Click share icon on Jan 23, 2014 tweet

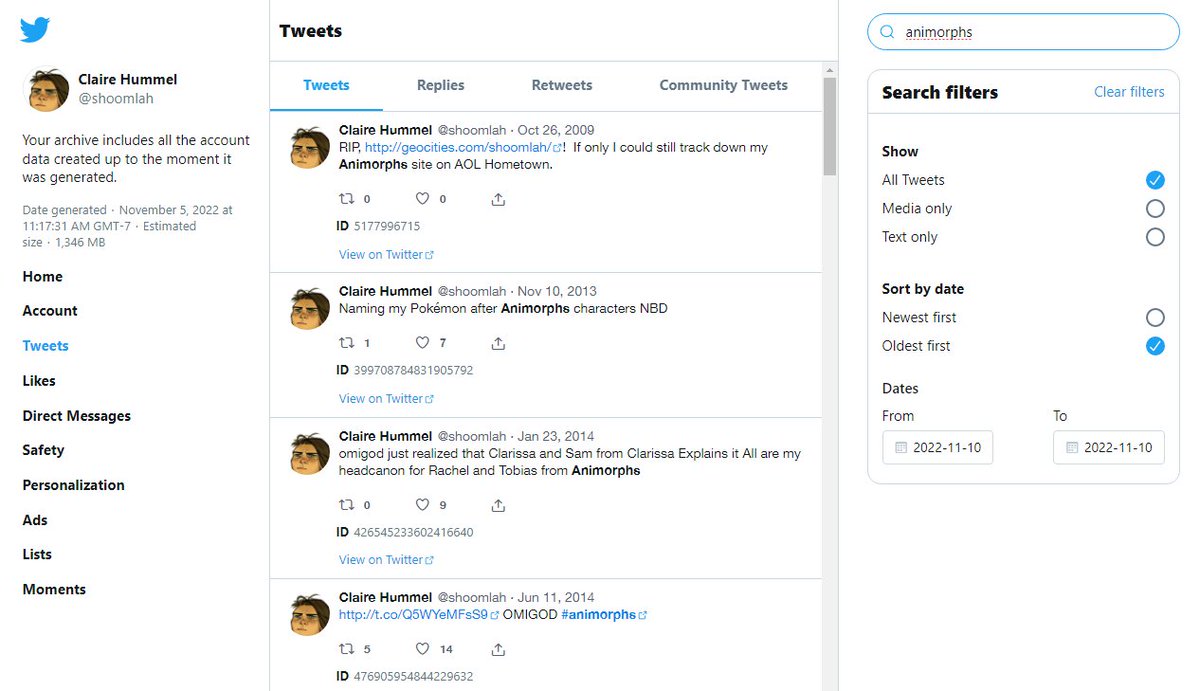498,505
